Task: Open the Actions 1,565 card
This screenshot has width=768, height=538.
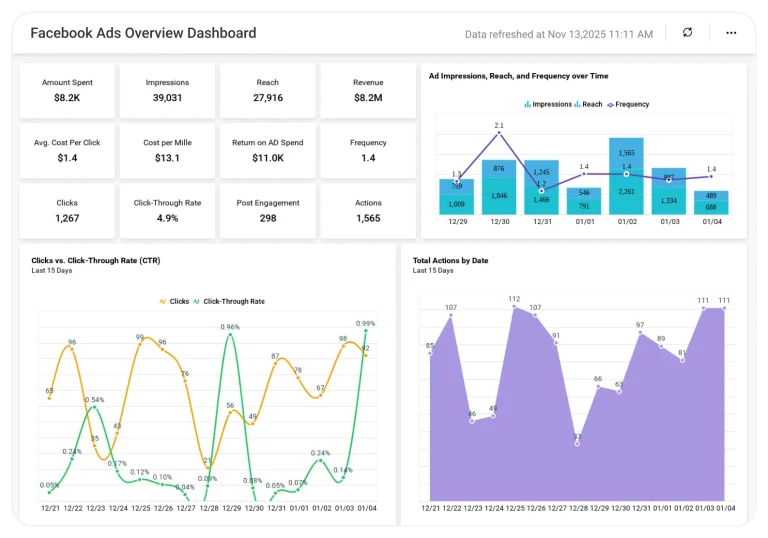Action: pos(368,211)
